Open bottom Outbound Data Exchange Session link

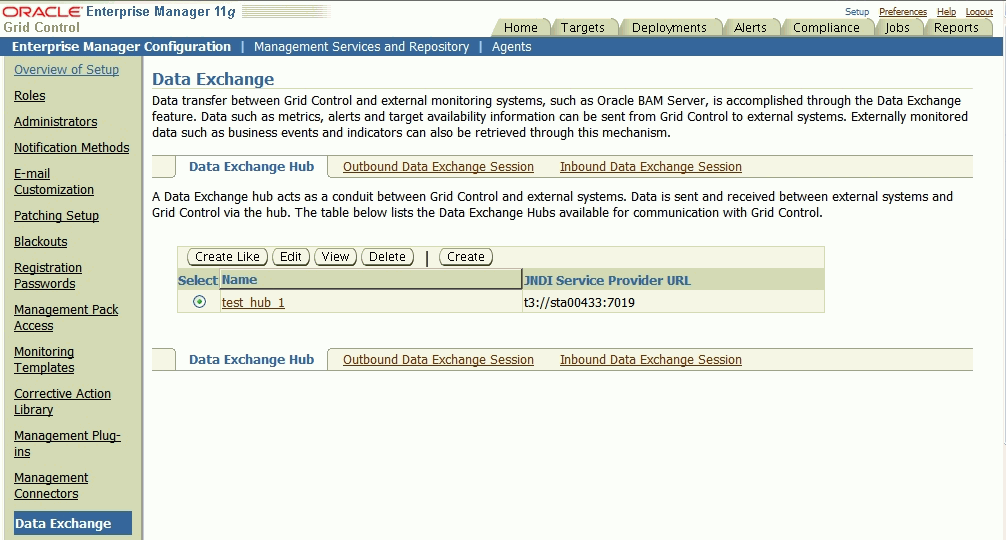coord(438,360)
